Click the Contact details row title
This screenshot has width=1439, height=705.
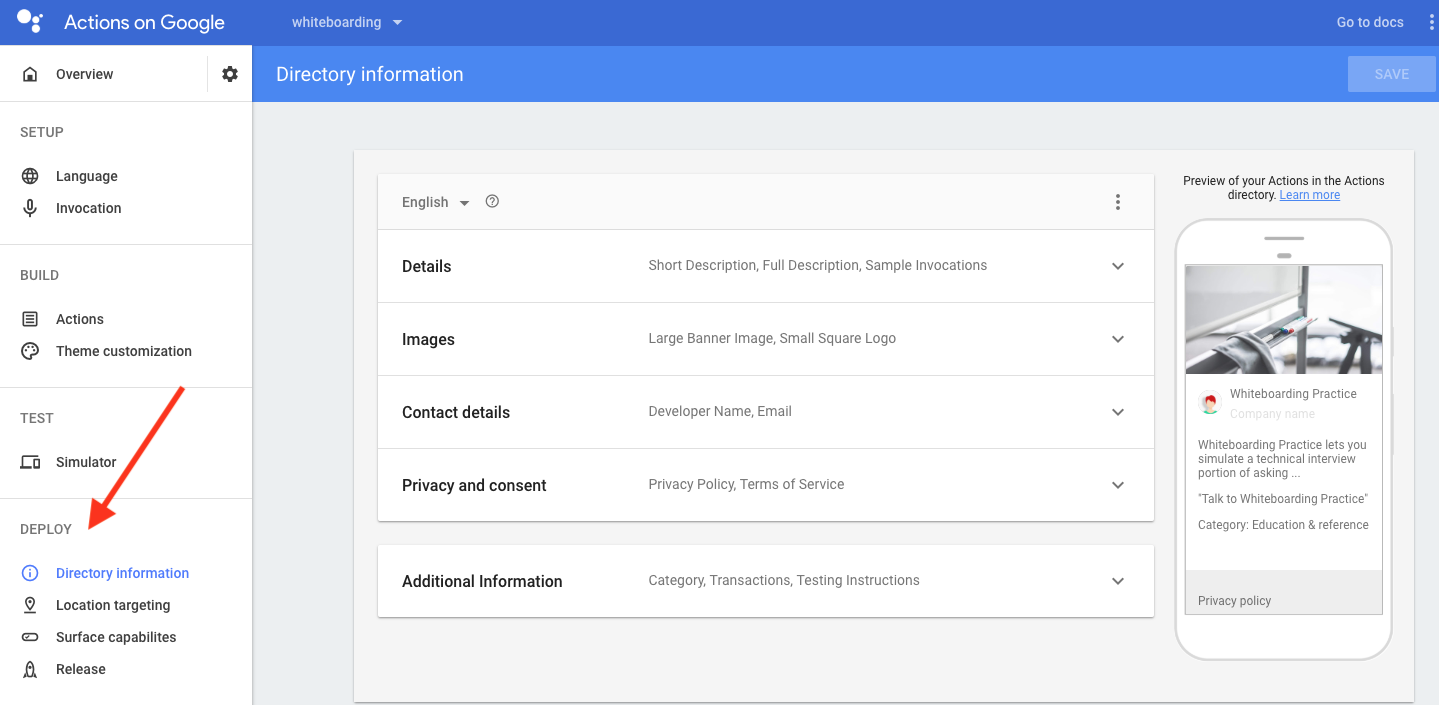click(456, 412)
